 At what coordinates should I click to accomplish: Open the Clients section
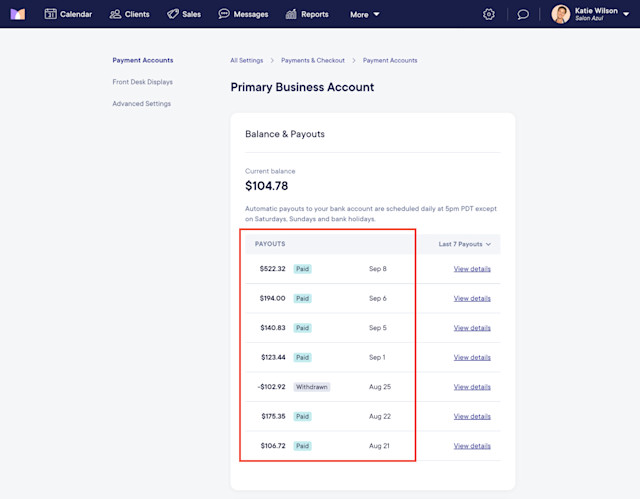129,14
